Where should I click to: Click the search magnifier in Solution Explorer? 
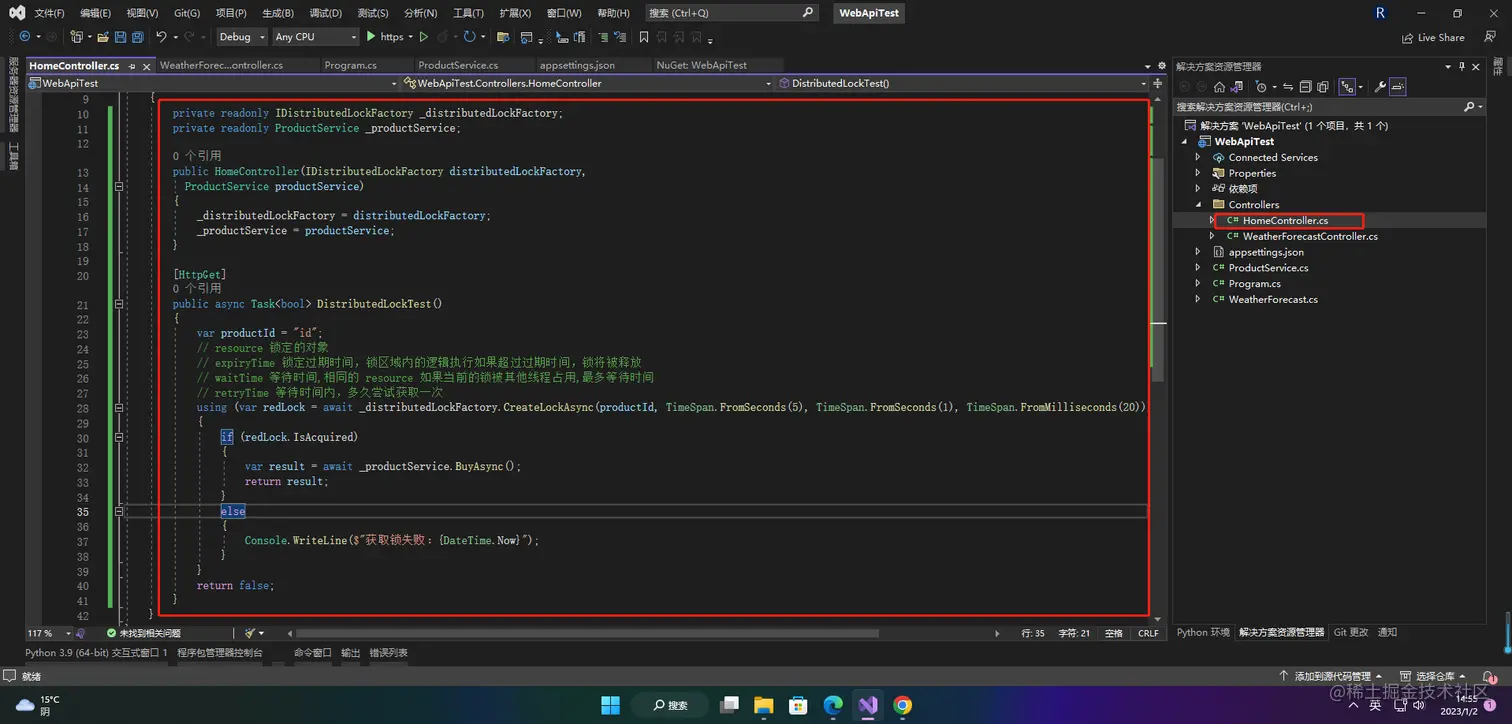click(1470, 106)
